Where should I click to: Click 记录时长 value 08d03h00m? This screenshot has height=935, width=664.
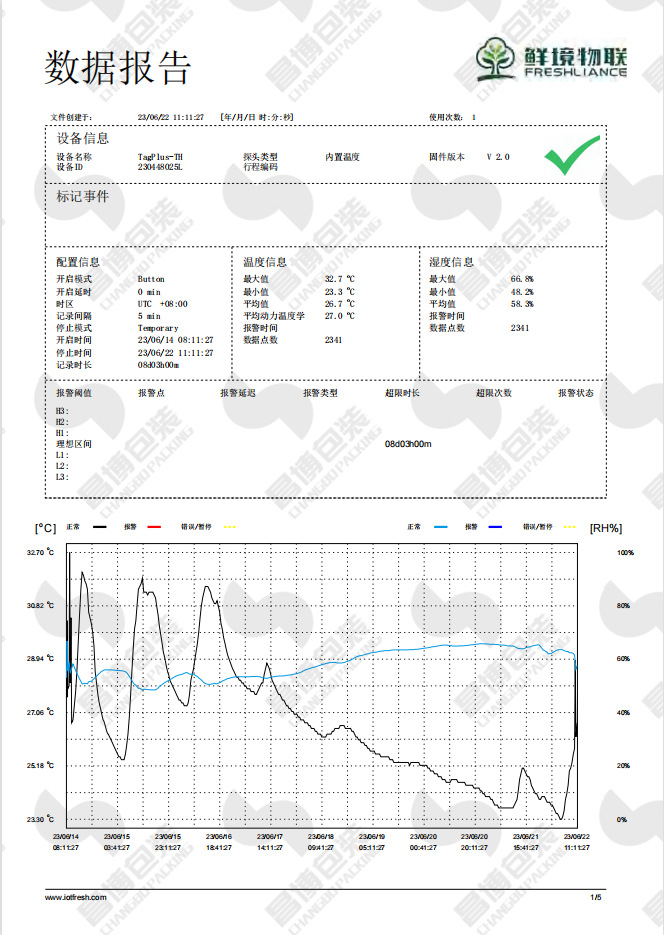[158, 365]
